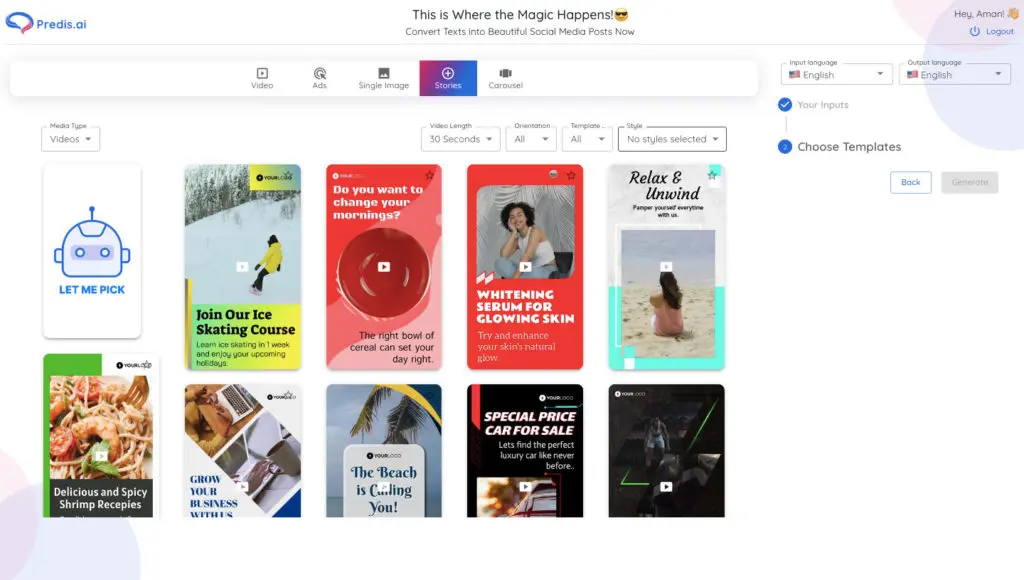Expand the Template dropdown

click(x=588, y=139)
